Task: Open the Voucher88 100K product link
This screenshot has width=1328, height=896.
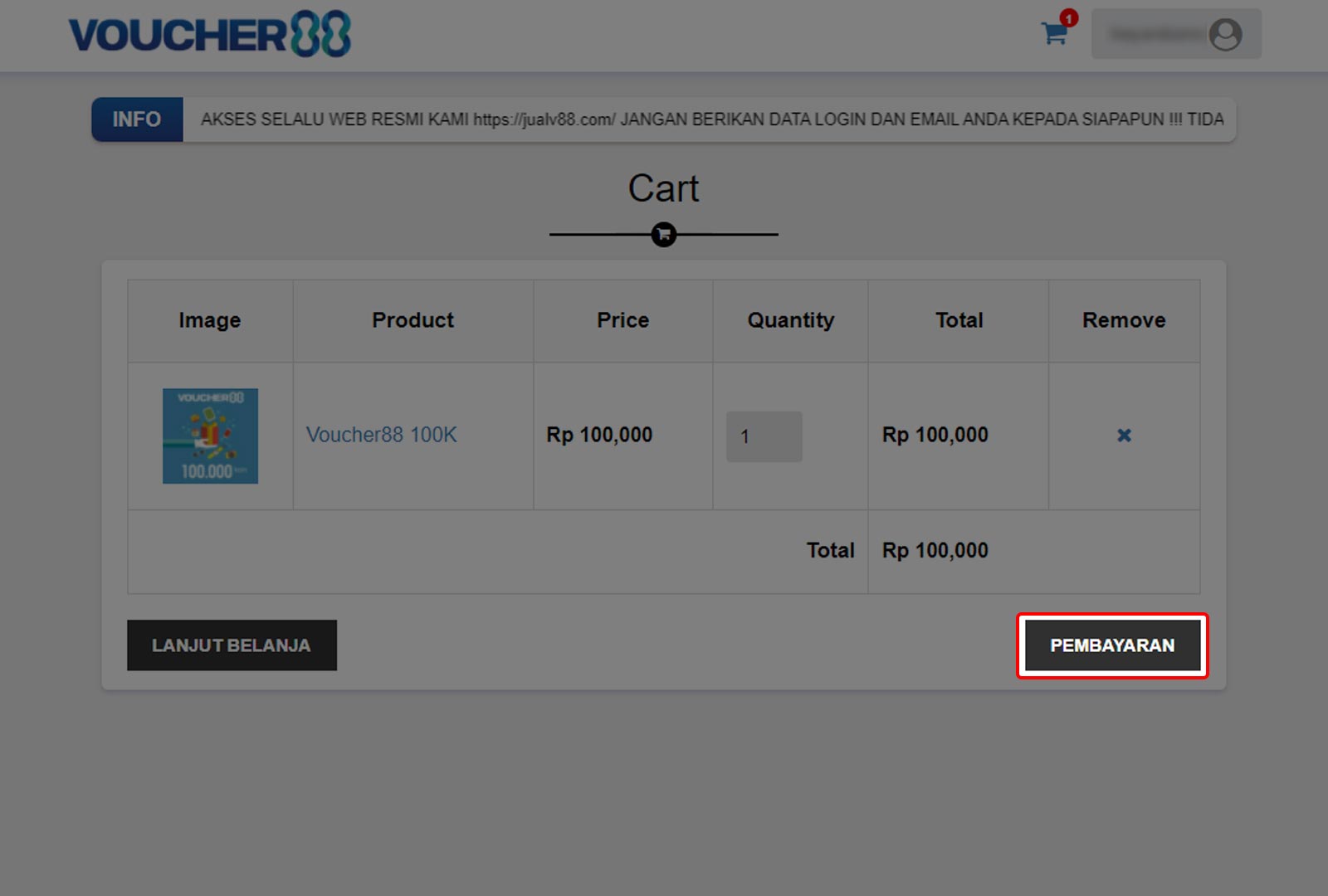Action: coord(381,435)
